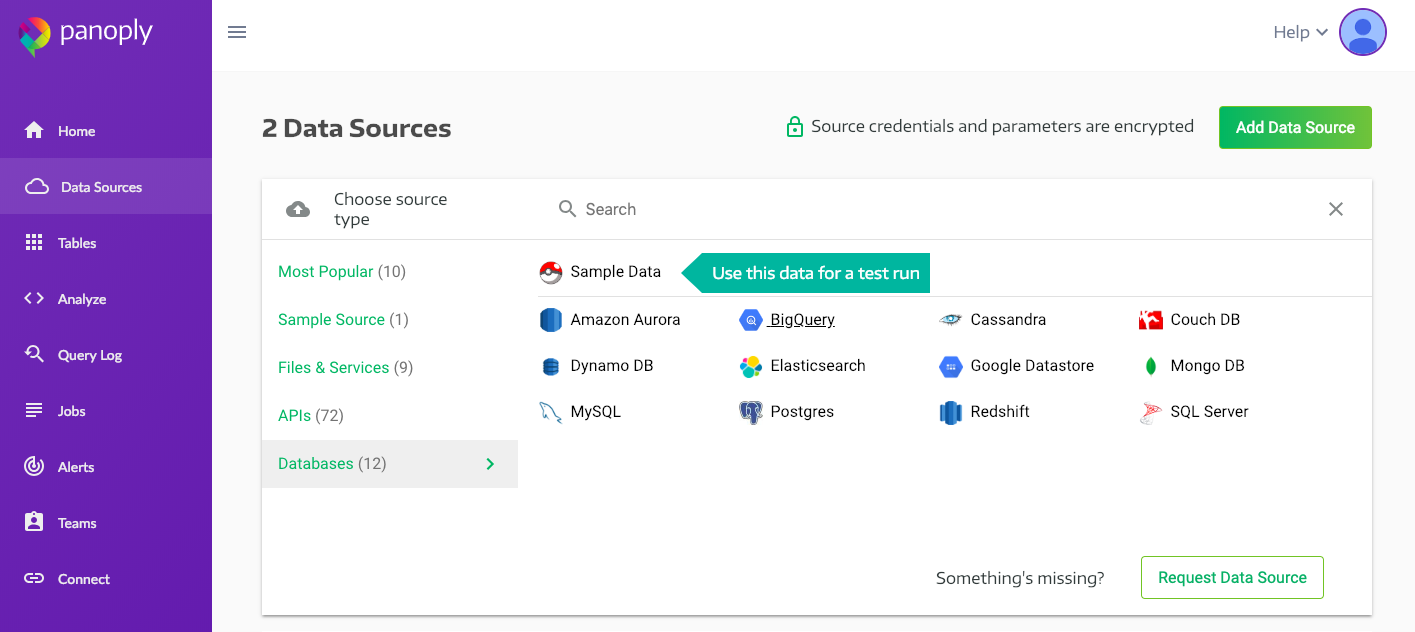Click the Home house icon
Screen dimensions: 1415x632
pyautogui.click(x=34, y=130)
